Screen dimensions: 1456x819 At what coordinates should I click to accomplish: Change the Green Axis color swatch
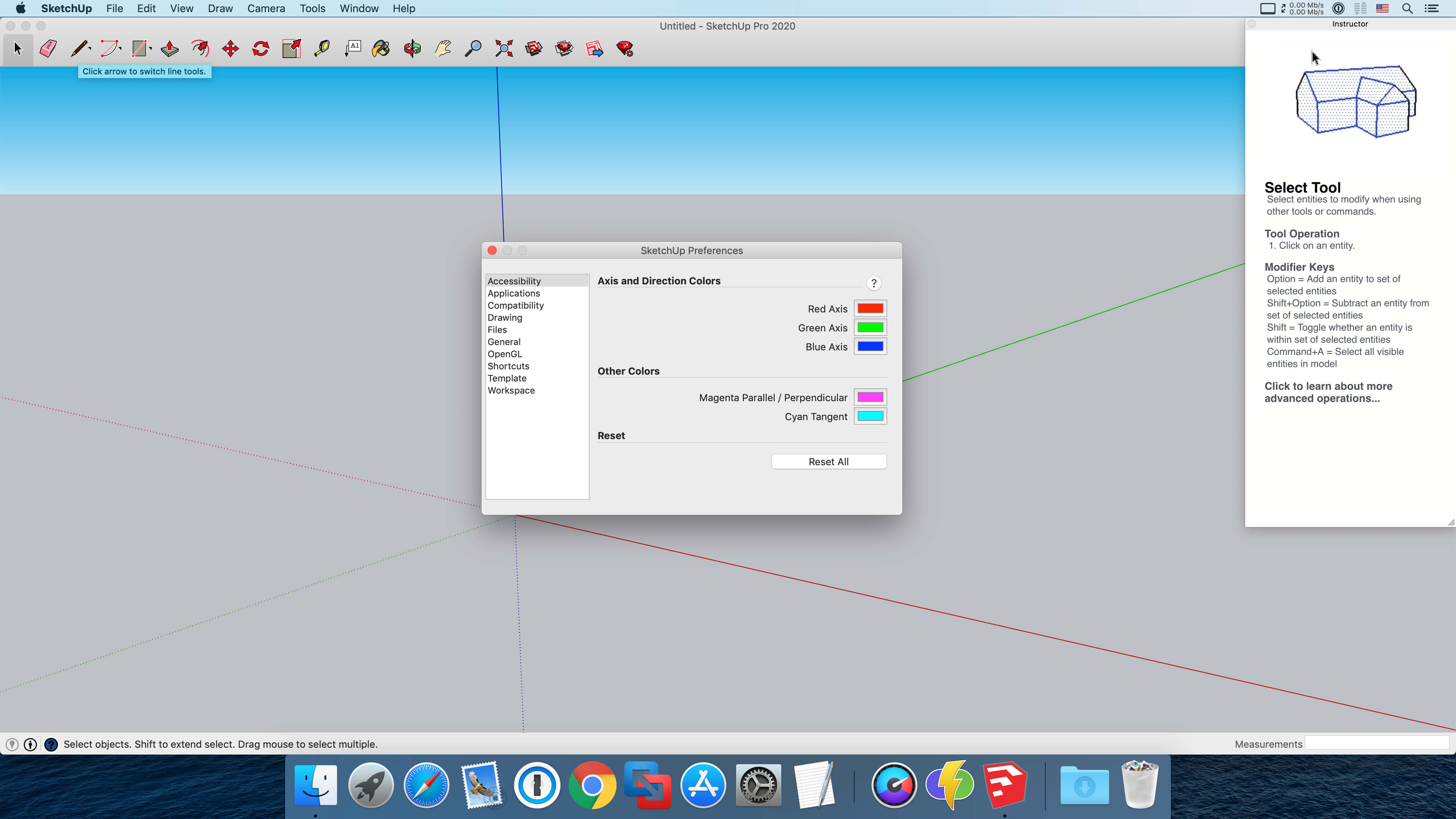tap(871, 328)
